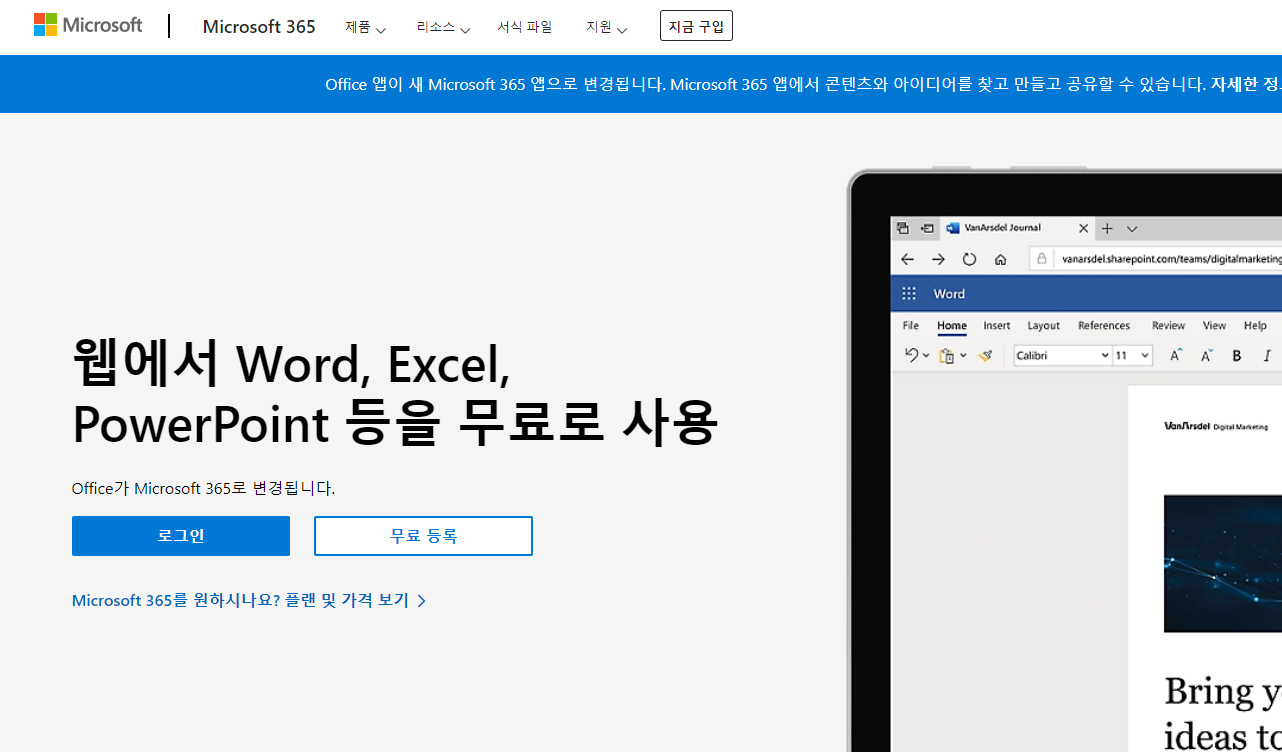Toggle Italic in Word ribbon
The height and width of the screenshot is (752, 1282).
[1267, 355]
